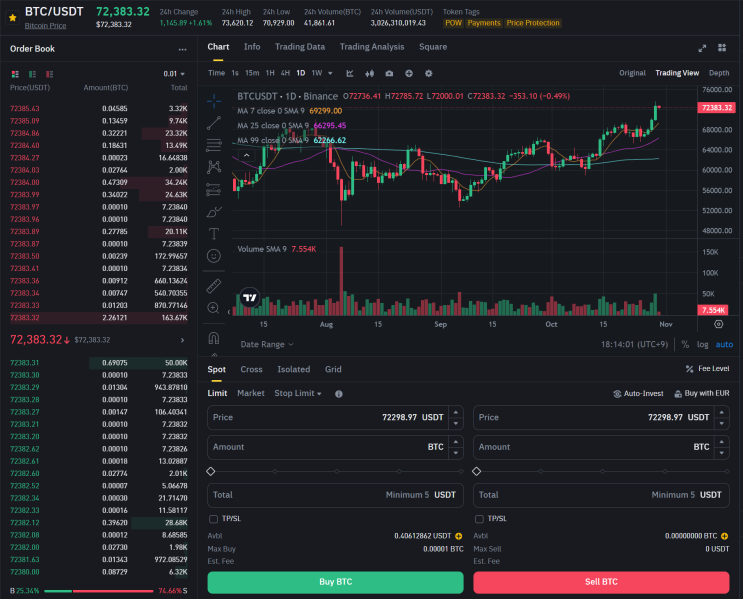The height and width of the screenshot is (599, 743).
Task: Select the sell-orders-only order book view icon
Action: 49,74
